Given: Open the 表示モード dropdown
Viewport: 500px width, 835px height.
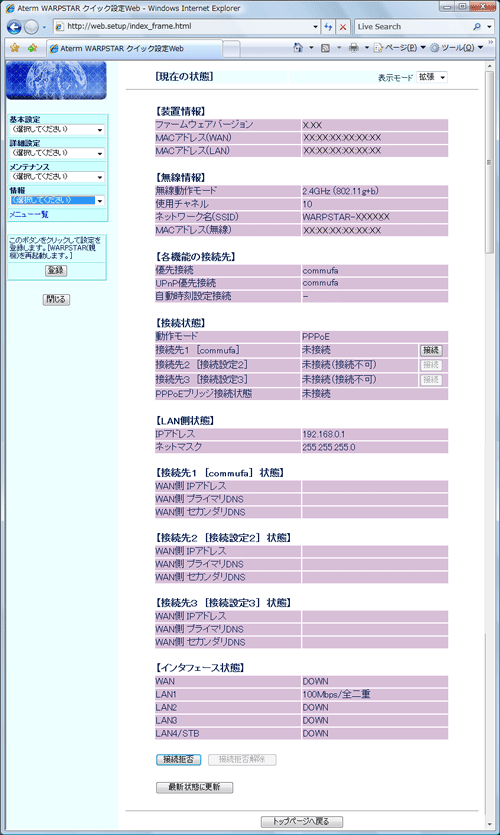Looking at the screenshot, I should (432, 77).
